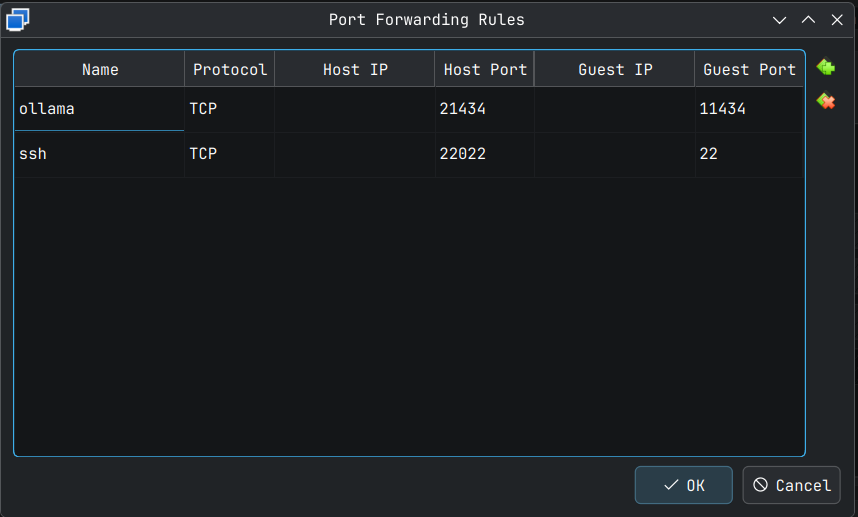Select the ssh rule name cell
Image resolution: width=858 pixels, height=517 pixels.
[99, 155]
